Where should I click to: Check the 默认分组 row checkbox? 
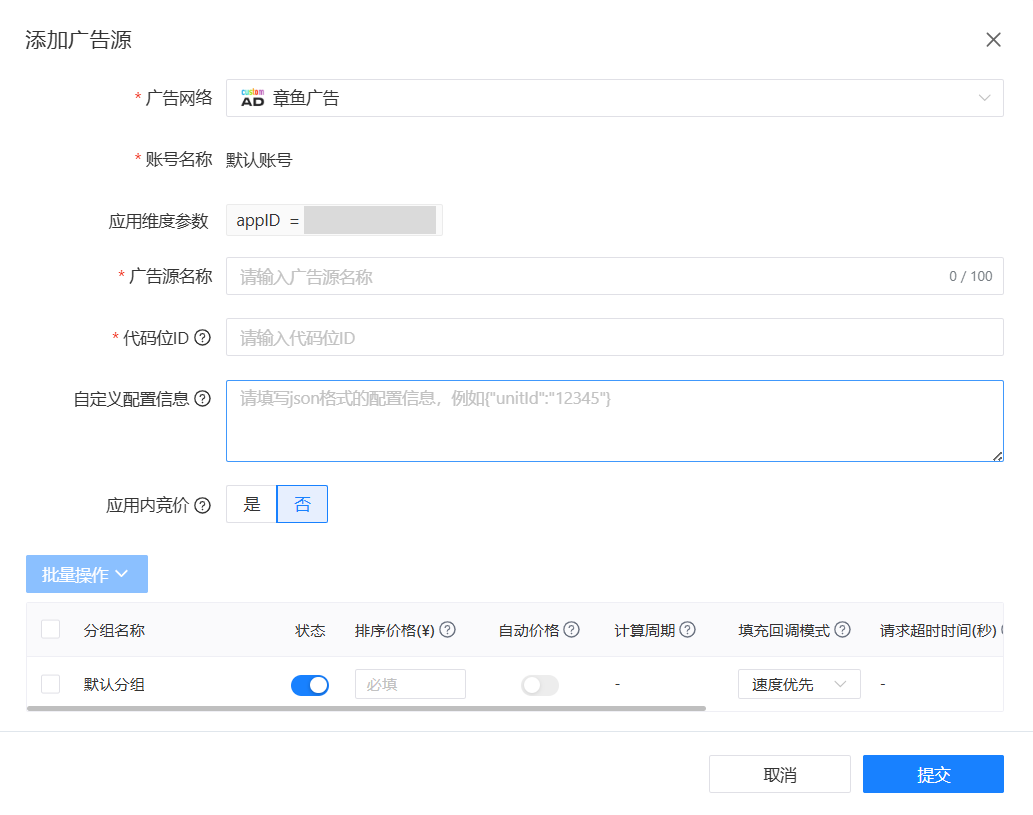tap(49, 684)
